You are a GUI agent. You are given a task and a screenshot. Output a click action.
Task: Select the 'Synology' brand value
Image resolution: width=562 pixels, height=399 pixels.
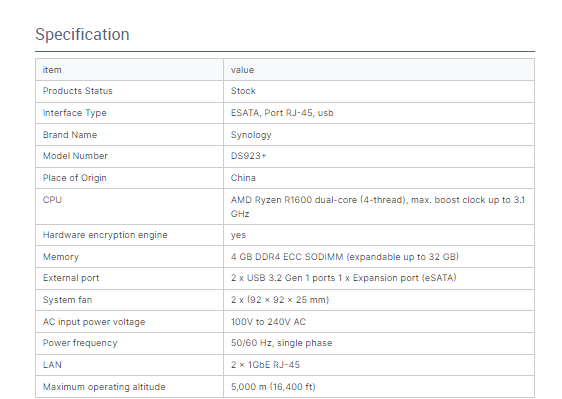251,135
